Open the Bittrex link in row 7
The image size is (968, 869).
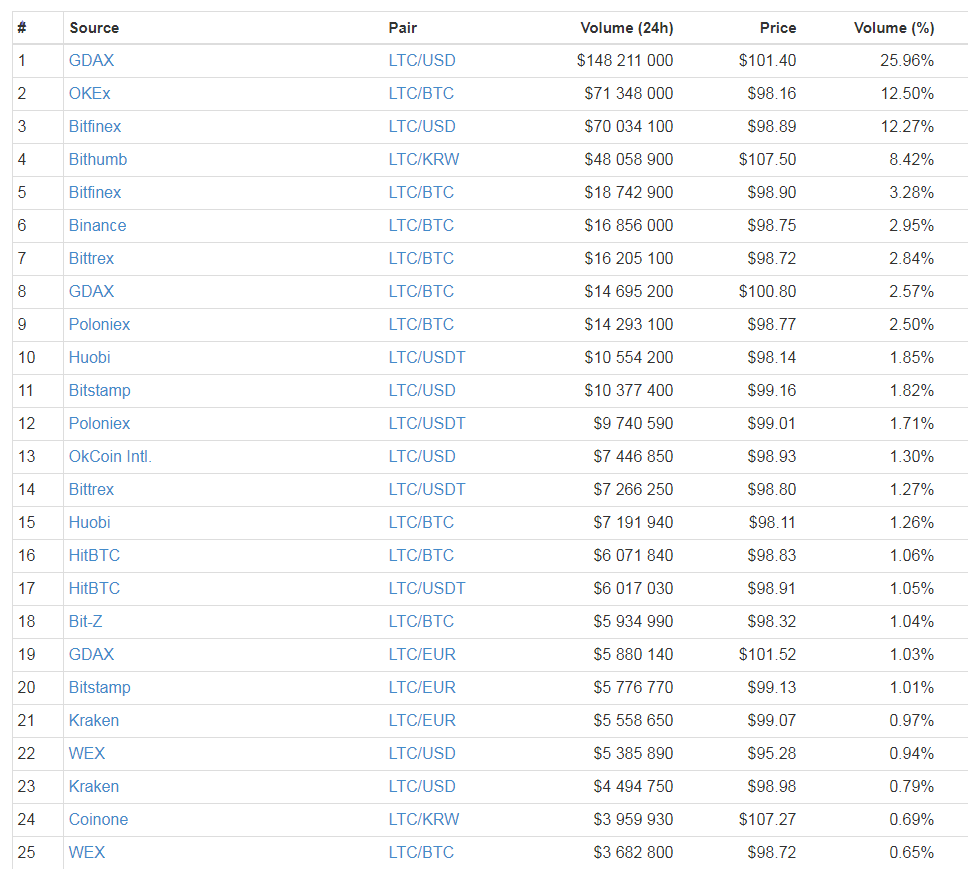[91, 259]
